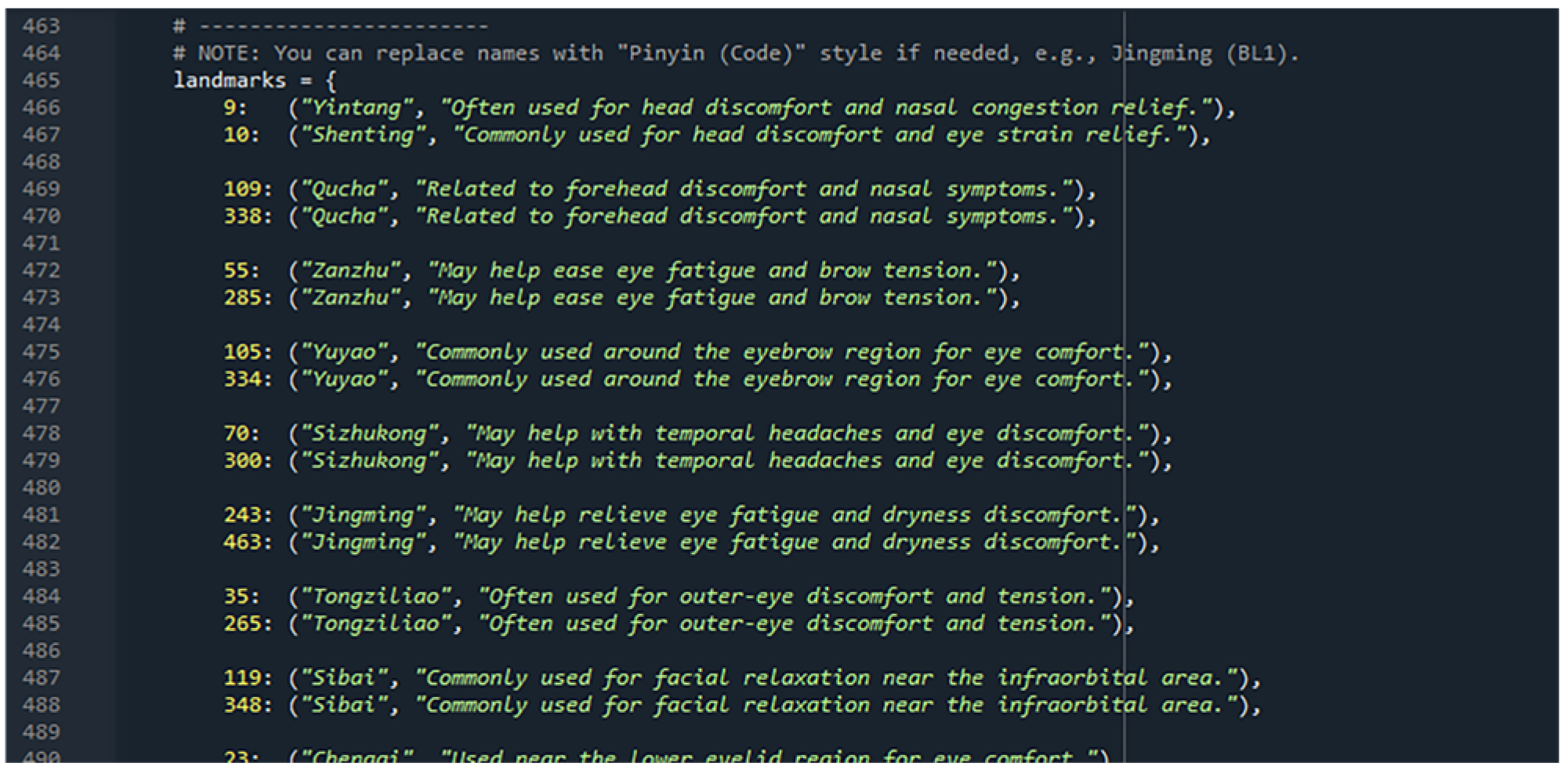Click the dictionary key 109

(242, 189)
